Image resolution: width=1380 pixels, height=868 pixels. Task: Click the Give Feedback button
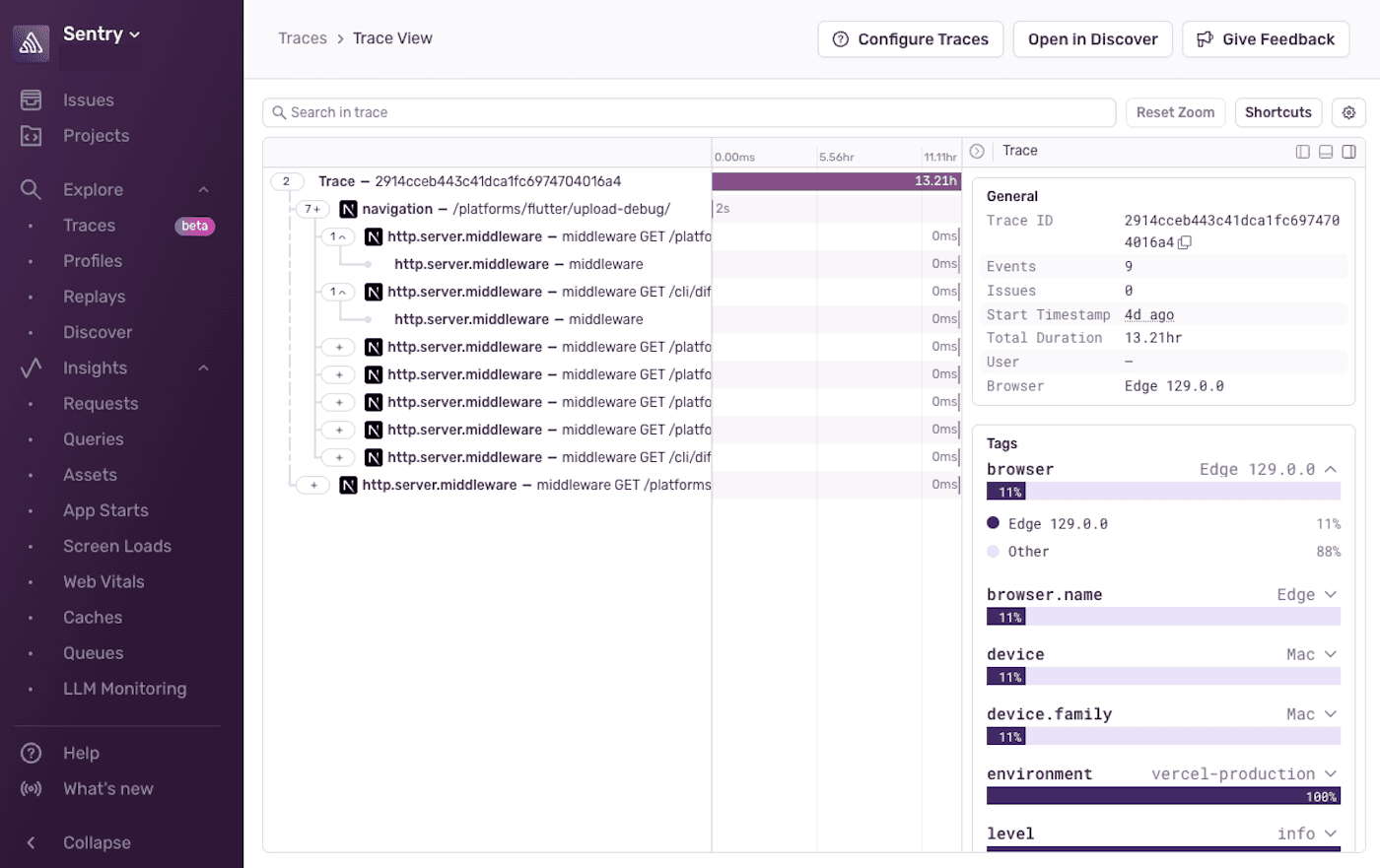coord(1266,38)
